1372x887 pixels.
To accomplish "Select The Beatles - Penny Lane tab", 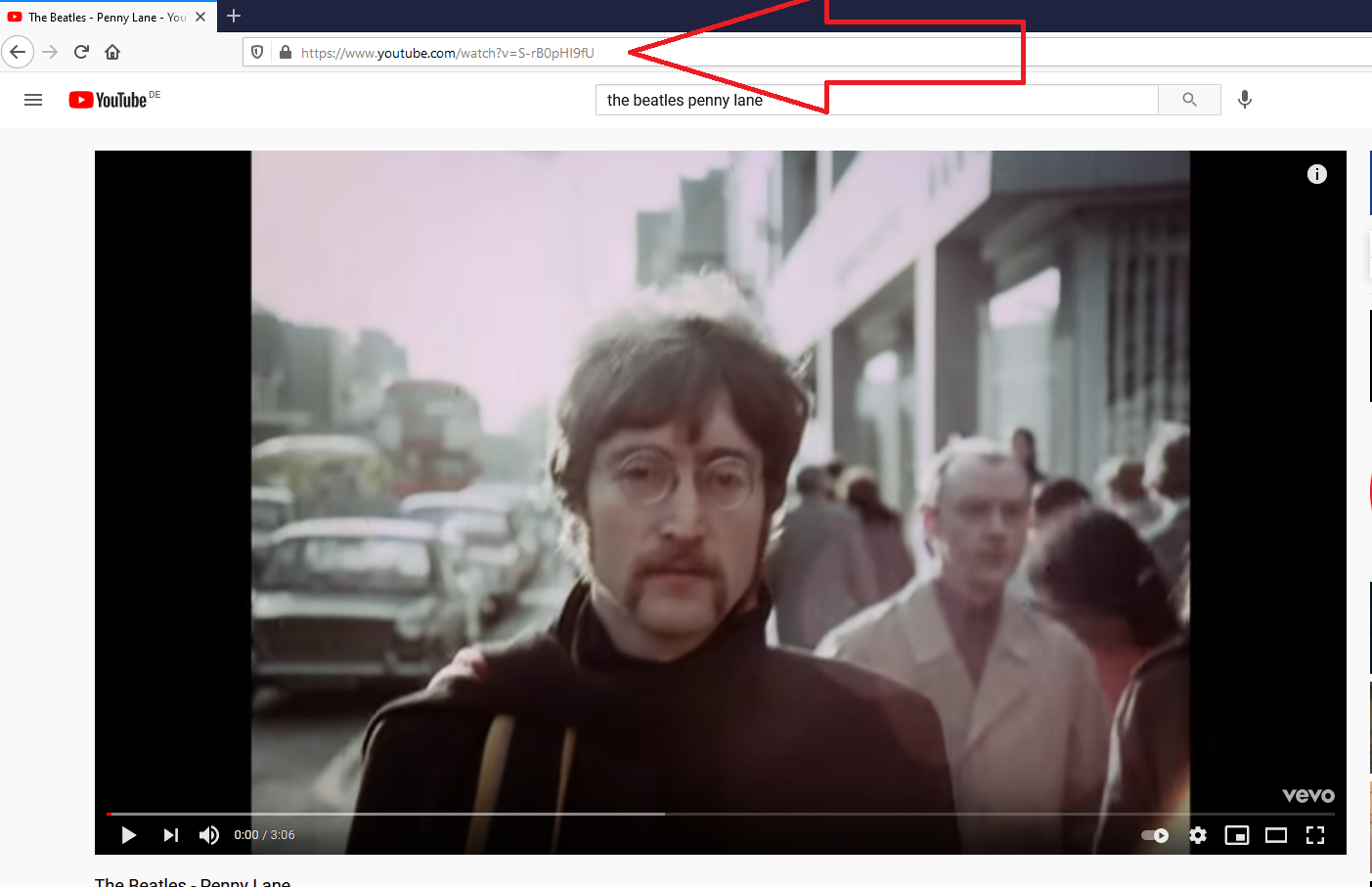I will 108,17.
